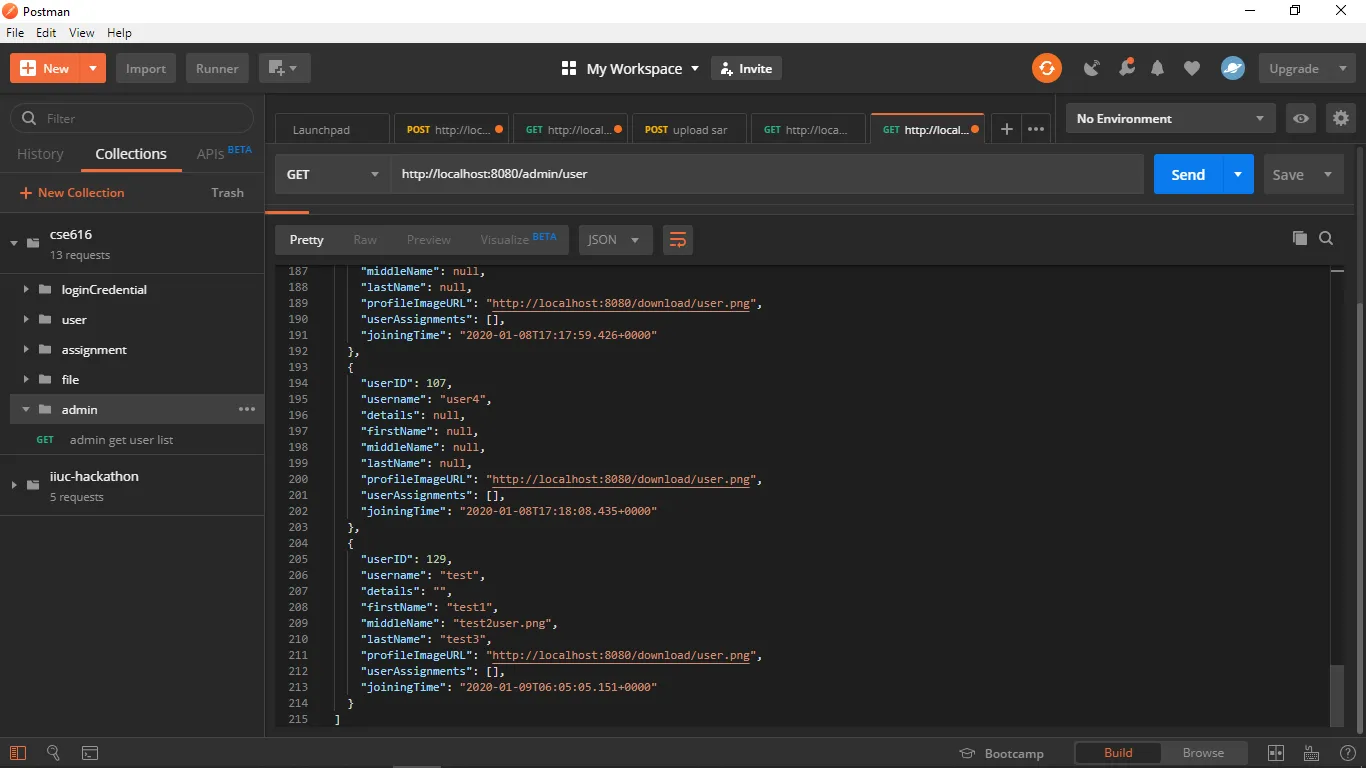Screen dimensions: 1366x768
Task: Copy response with the copy icon
Action: coord(1299,238)
